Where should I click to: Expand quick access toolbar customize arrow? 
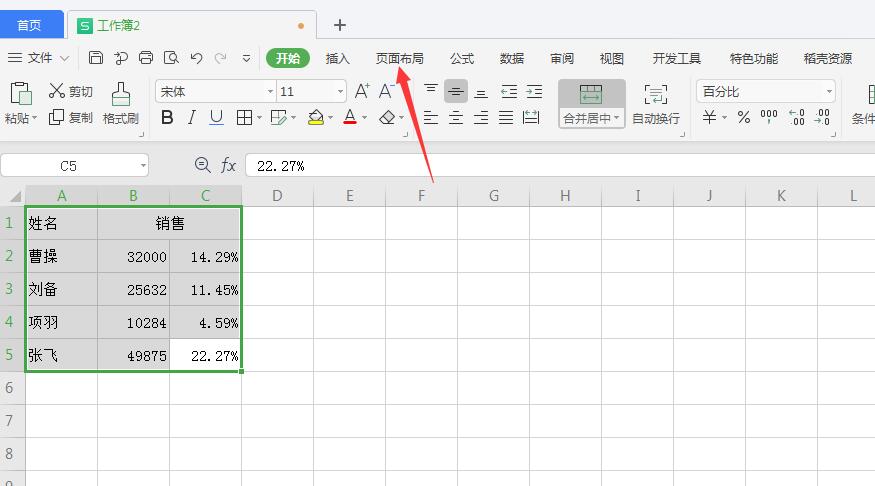[x=246, y=58]
